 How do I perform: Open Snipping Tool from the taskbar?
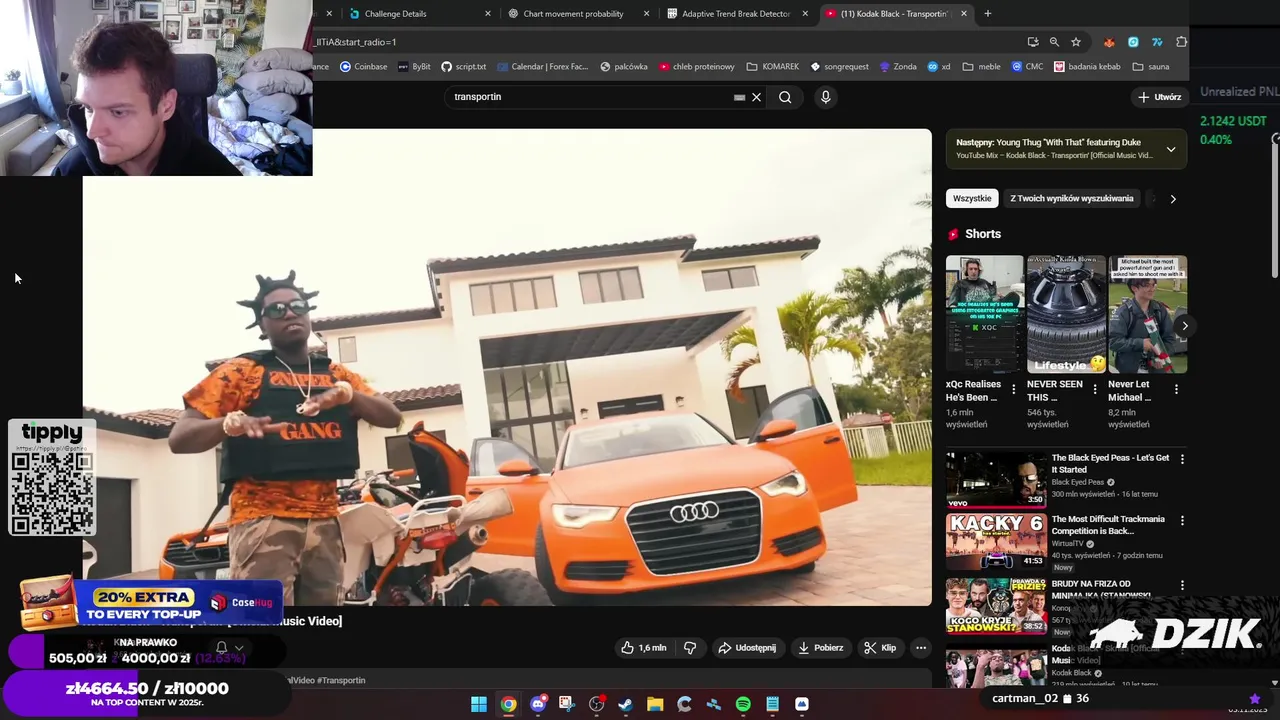coord(566,704)
